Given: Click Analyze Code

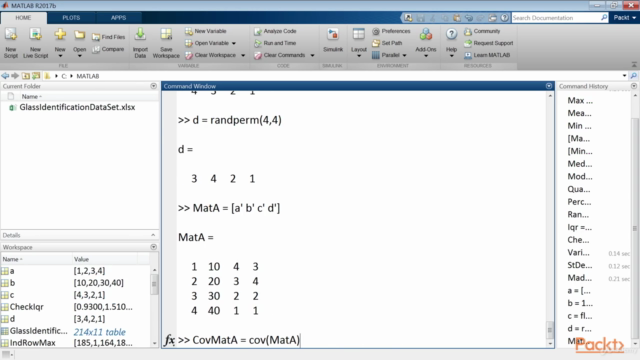Looking at the screenshot, I should coord(275,31).
